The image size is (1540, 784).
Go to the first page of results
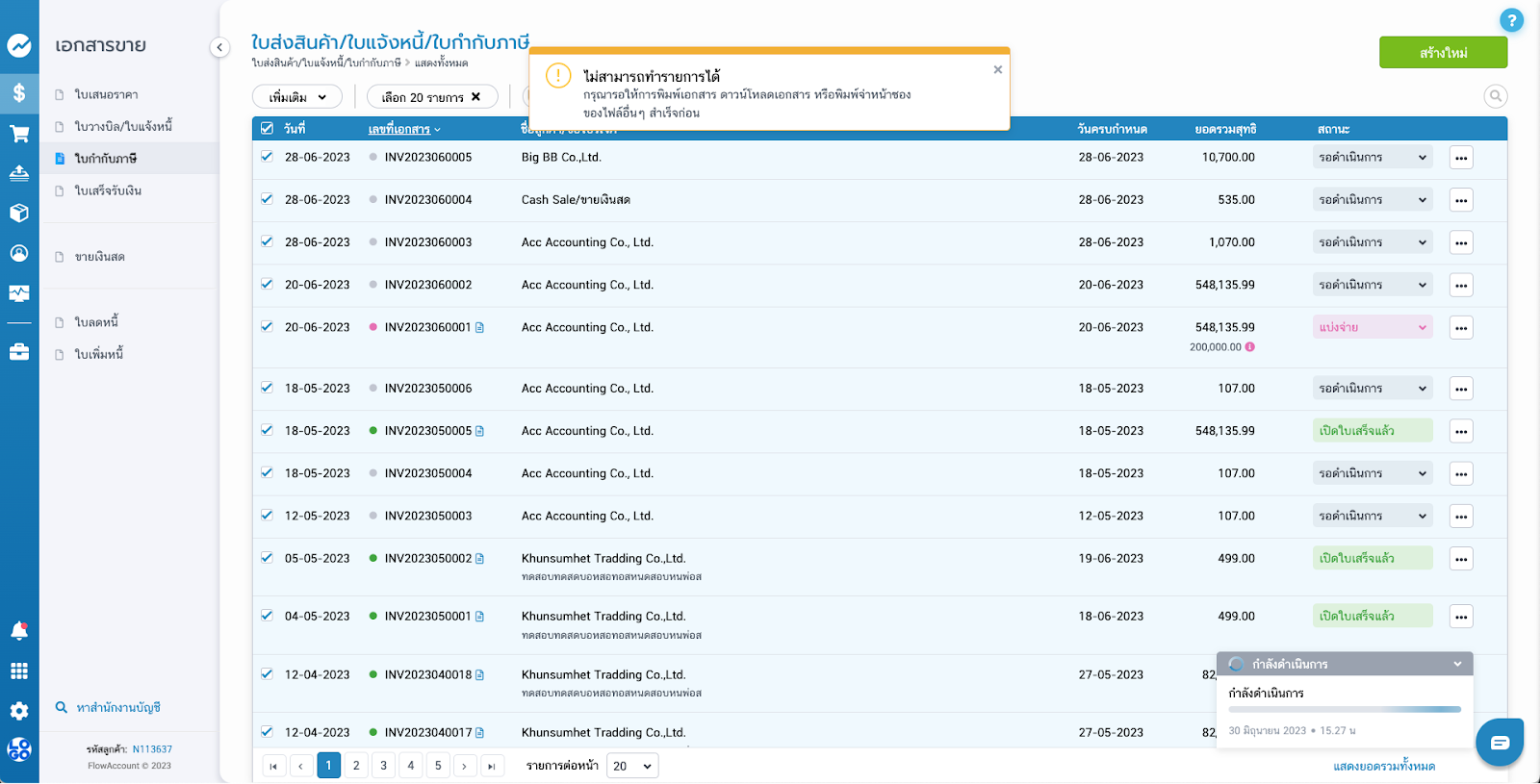click(x=273, y=766)
